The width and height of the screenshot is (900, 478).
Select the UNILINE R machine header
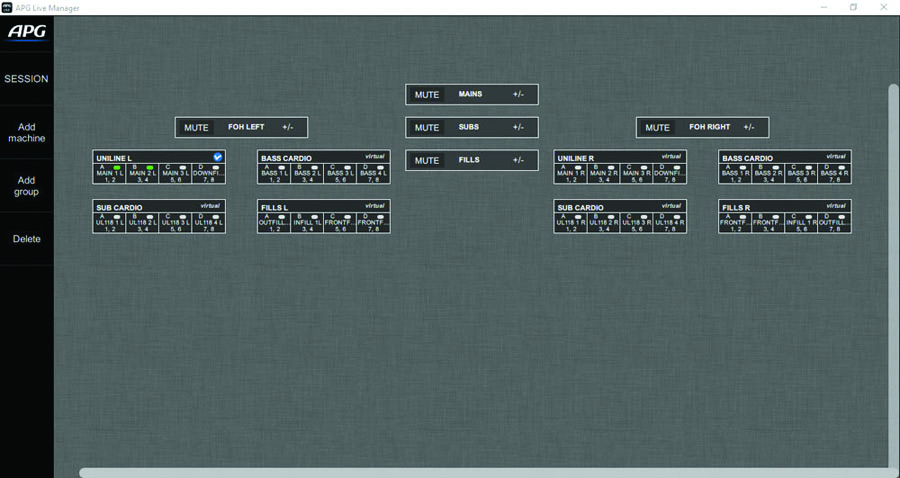click(x=620, y=157)
